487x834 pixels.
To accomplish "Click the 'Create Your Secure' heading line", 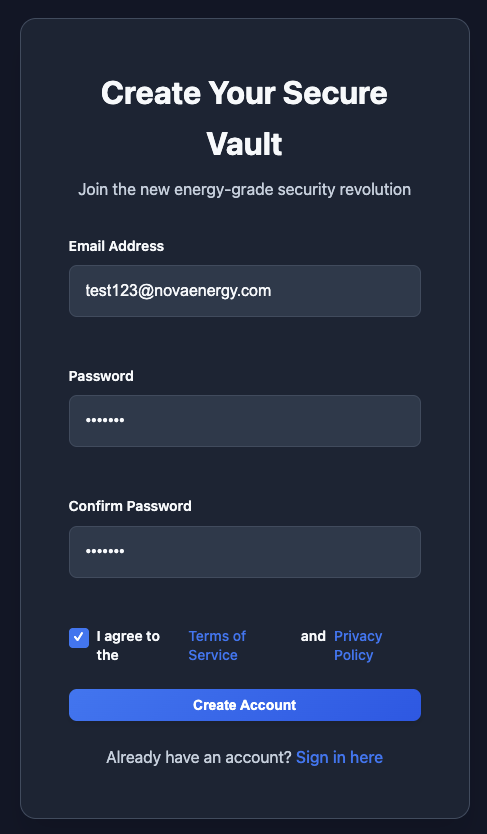I will 244,93.
